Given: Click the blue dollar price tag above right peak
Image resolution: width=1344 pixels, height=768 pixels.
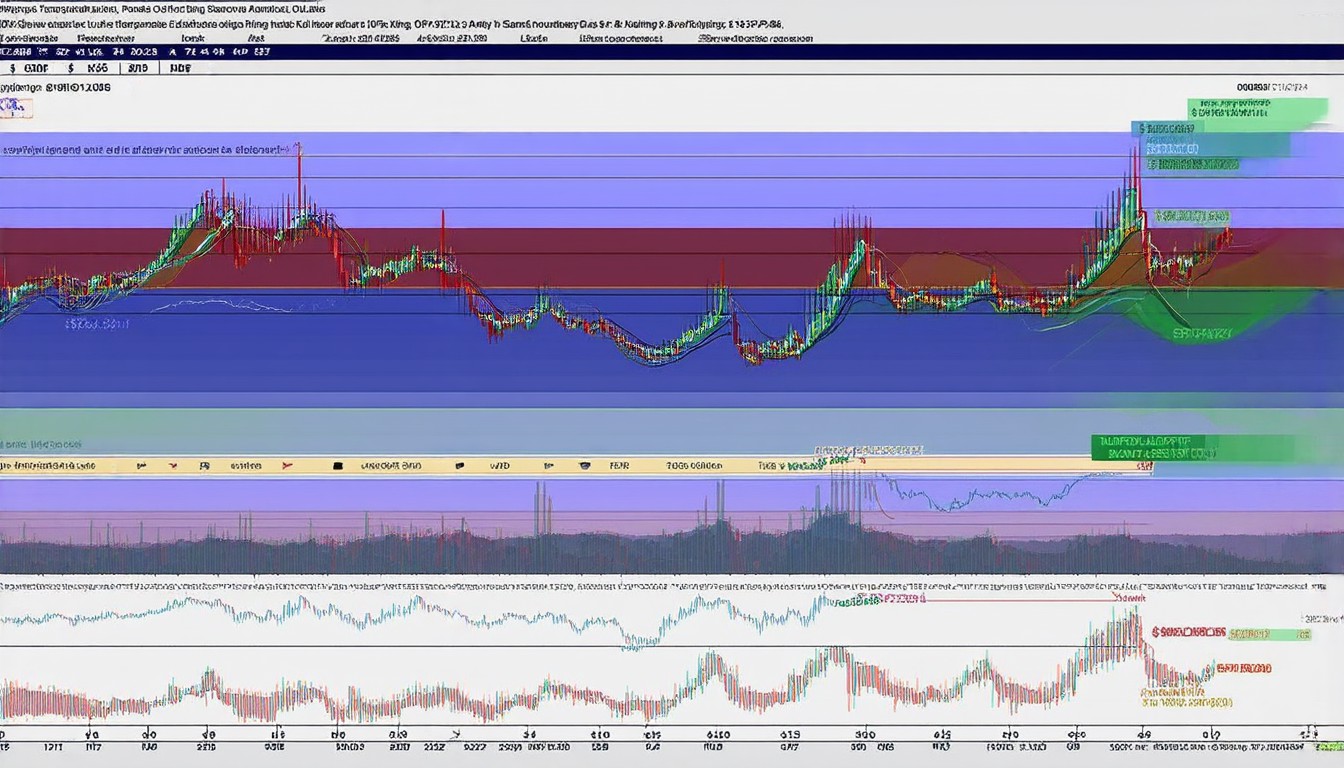Looking at the screenshot, I should [x=1167, y=128].
